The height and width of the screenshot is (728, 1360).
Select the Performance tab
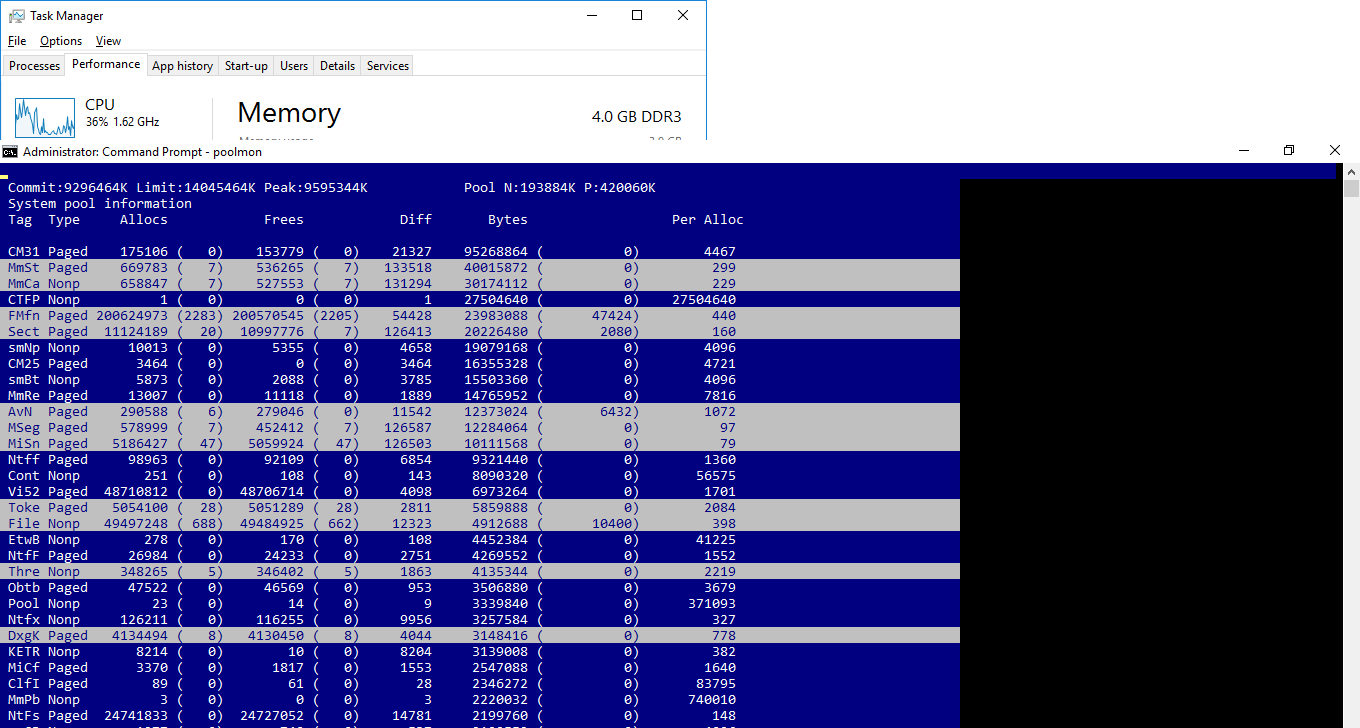point(106,64)
